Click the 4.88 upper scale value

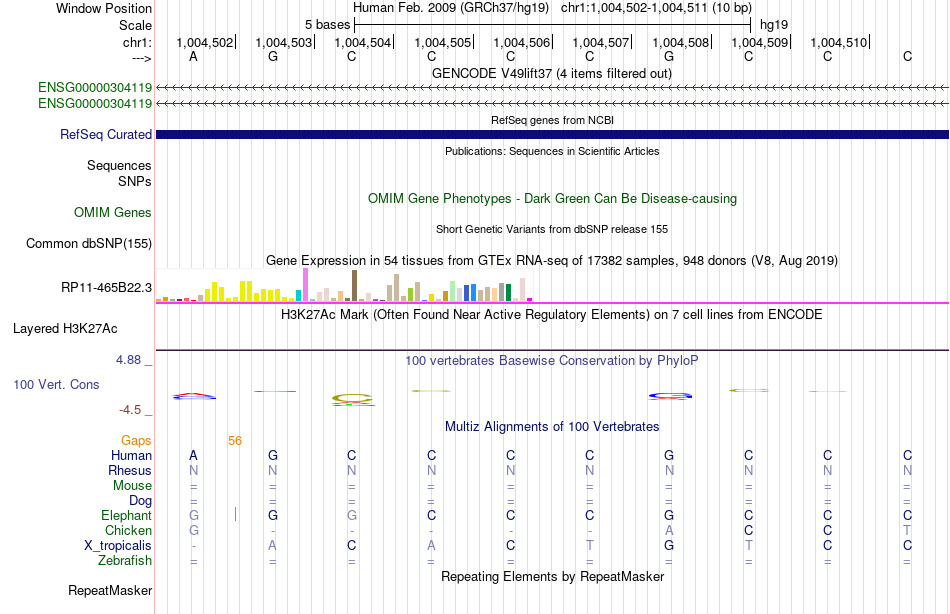(128, 359)
